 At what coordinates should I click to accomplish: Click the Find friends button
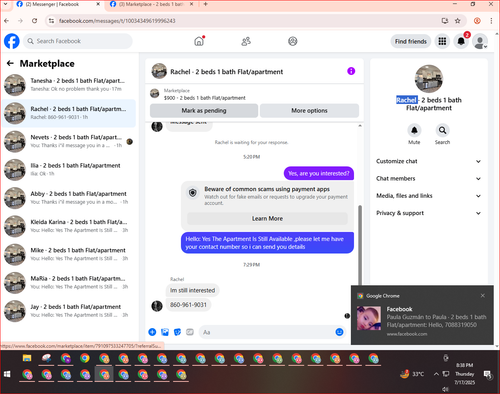click(411, 41)
